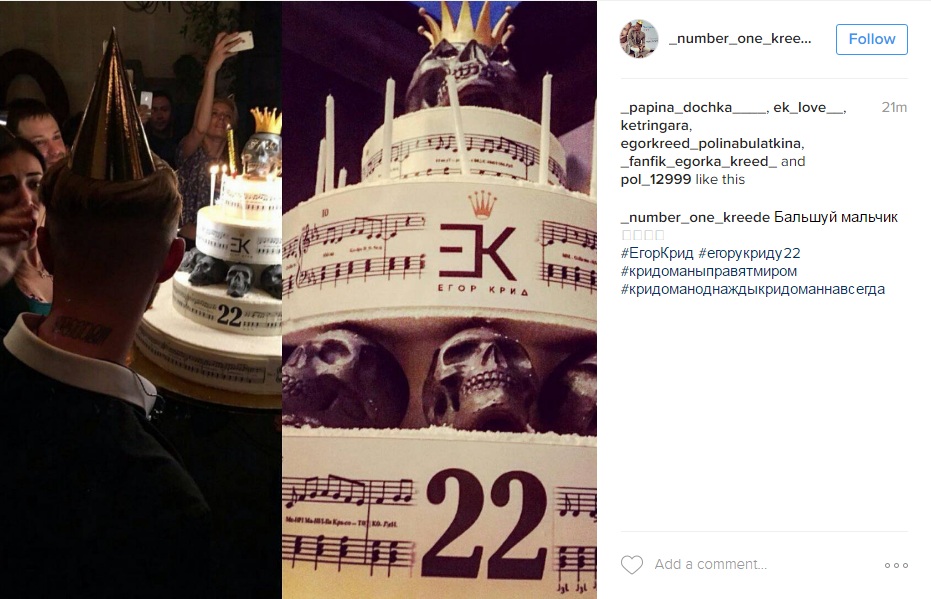Click the 21m post timestamp

click(x=894, y=107)
